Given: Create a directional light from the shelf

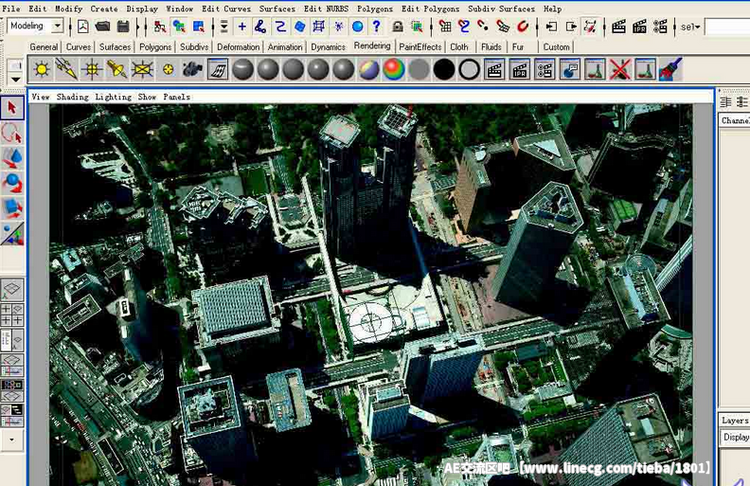Looking at the screenshot, I should [66, 68].
